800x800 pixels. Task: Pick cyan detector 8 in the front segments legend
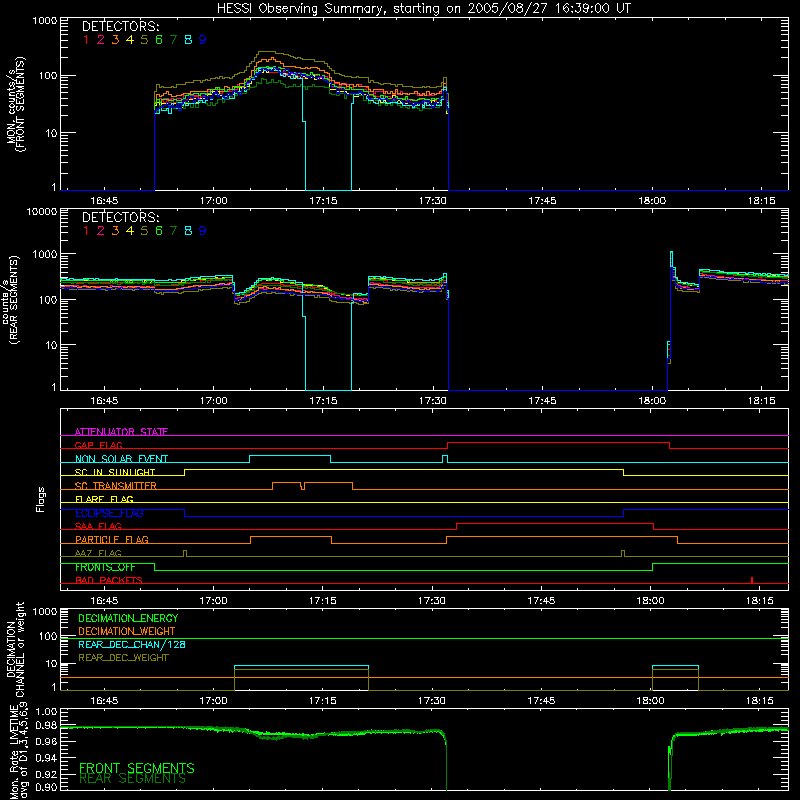coord(188,40)
